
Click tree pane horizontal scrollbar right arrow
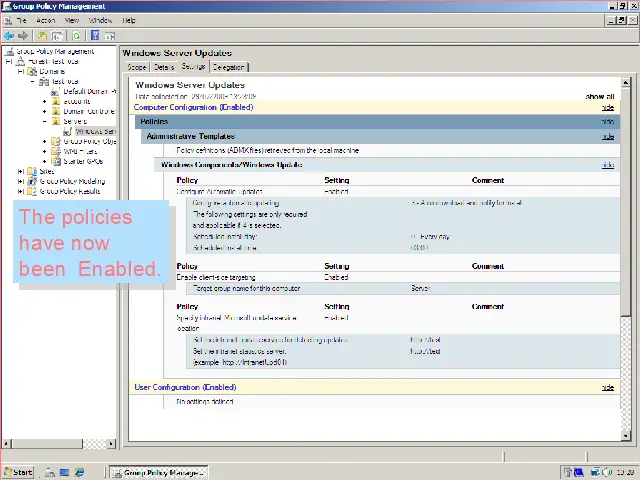pyautogui.click(x=111, y=443)
